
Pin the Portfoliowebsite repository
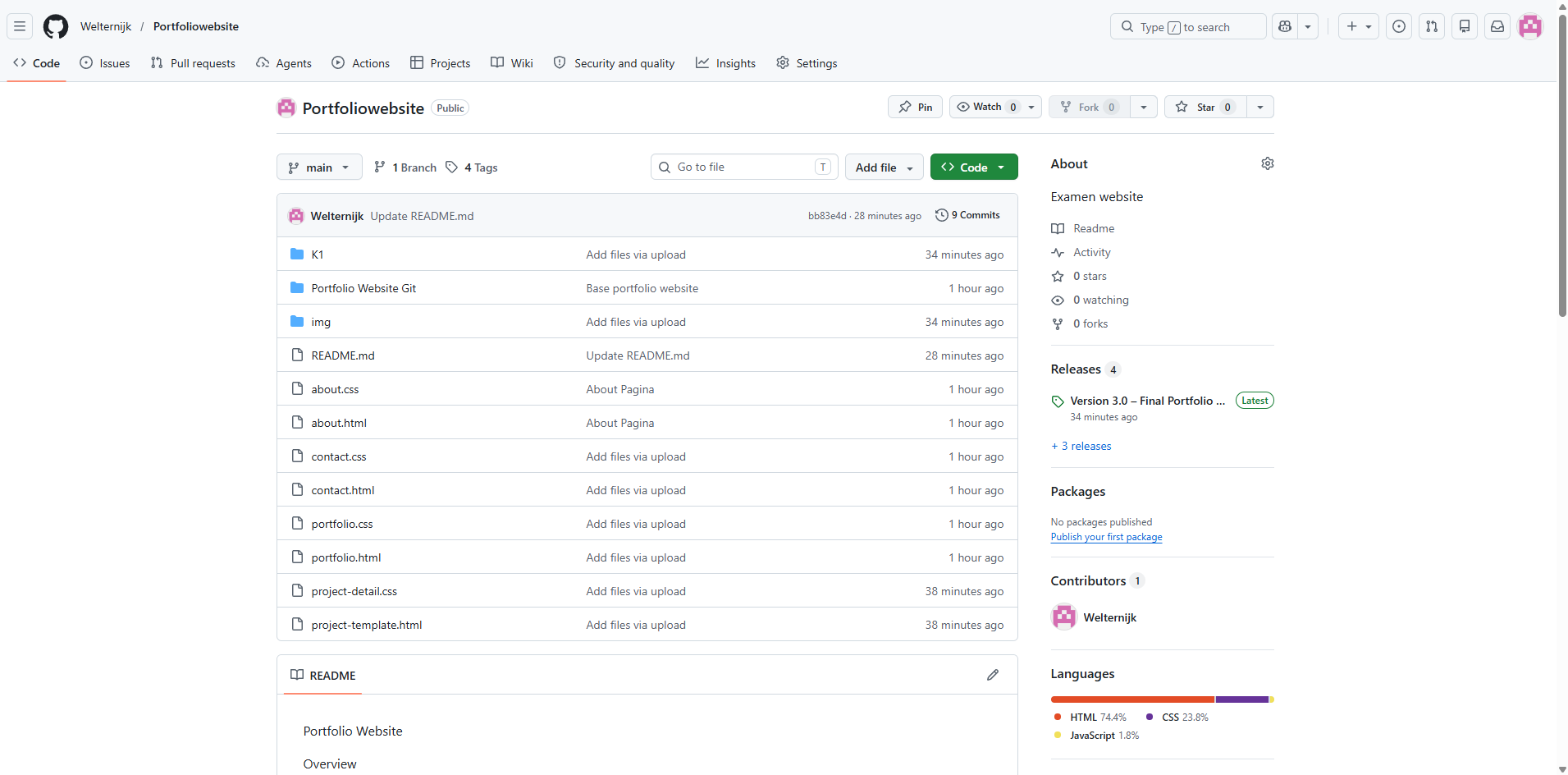click(915, 107)
